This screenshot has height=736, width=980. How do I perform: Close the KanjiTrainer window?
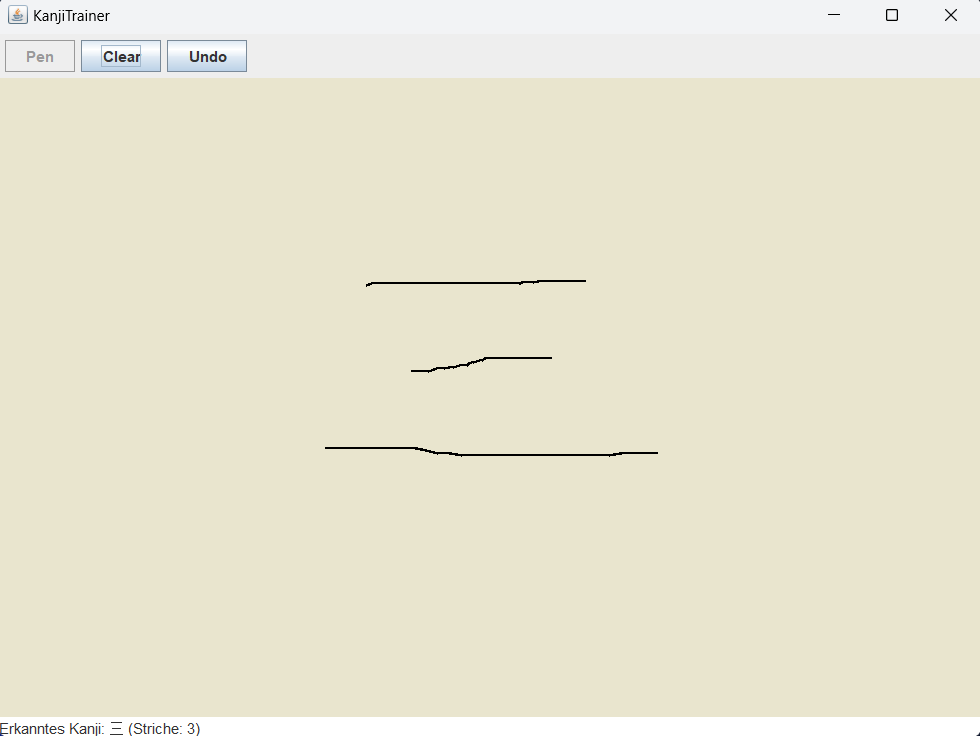pos(951,15)
